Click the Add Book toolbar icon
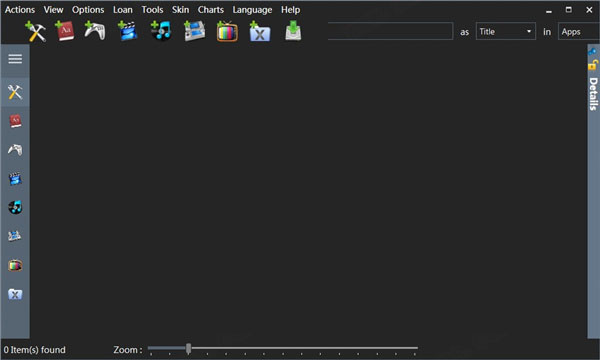 tap(65, 31)
